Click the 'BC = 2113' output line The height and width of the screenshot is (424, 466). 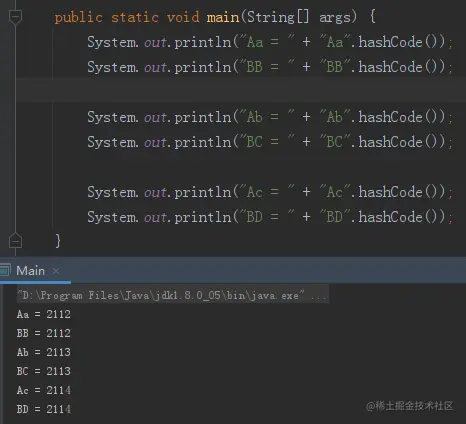click(x=44, y=371)
